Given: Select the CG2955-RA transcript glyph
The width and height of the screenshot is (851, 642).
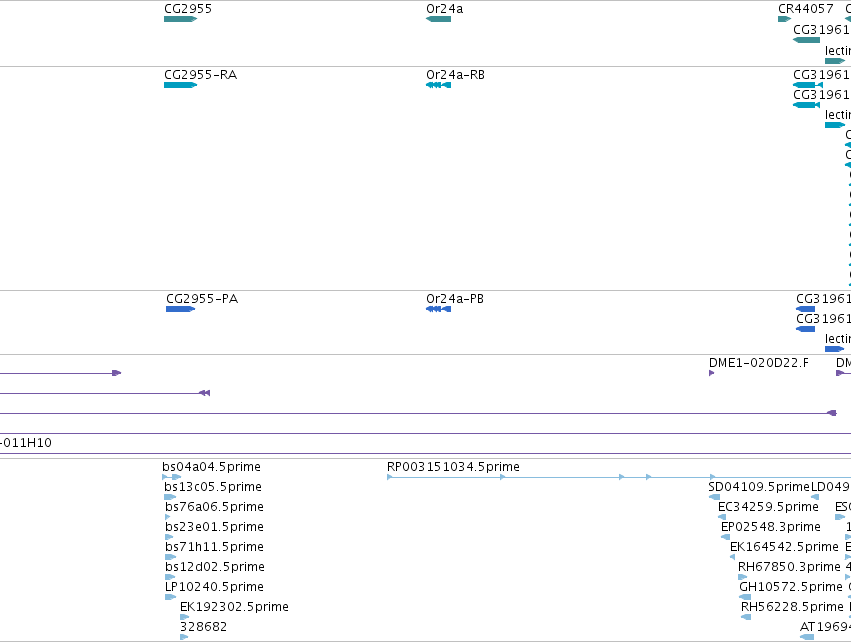Looking at the screenshot, I should point(180,85).
